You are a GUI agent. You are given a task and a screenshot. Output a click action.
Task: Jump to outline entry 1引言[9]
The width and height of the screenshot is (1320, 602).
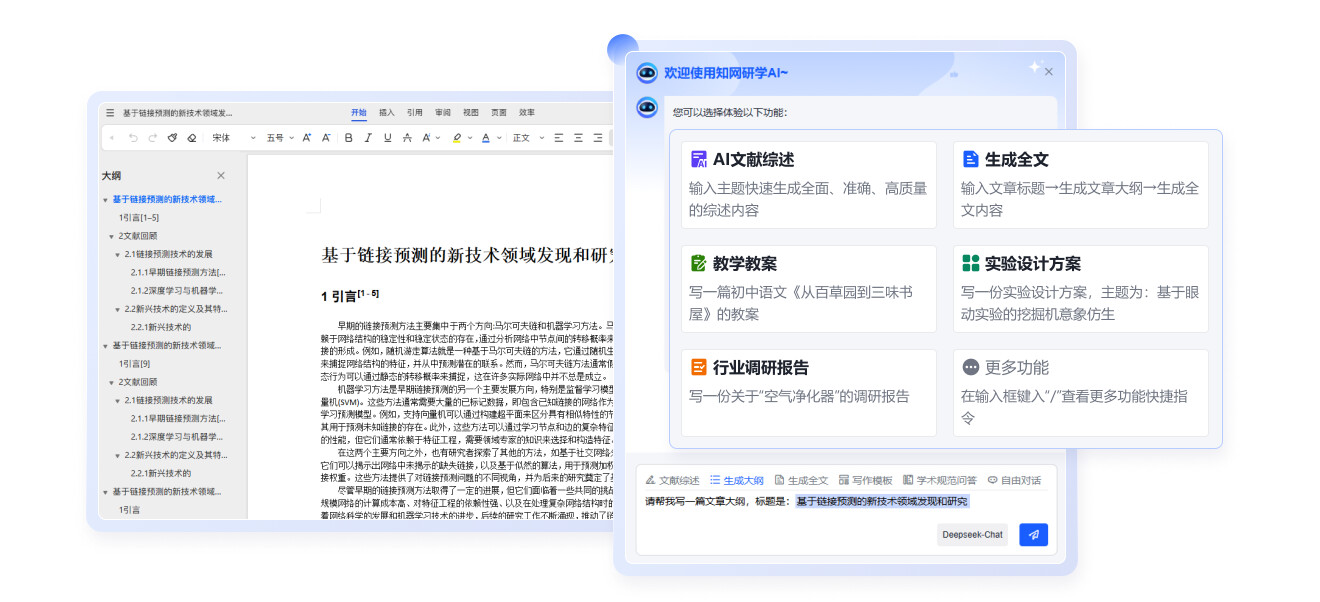[x=134, y=364]
